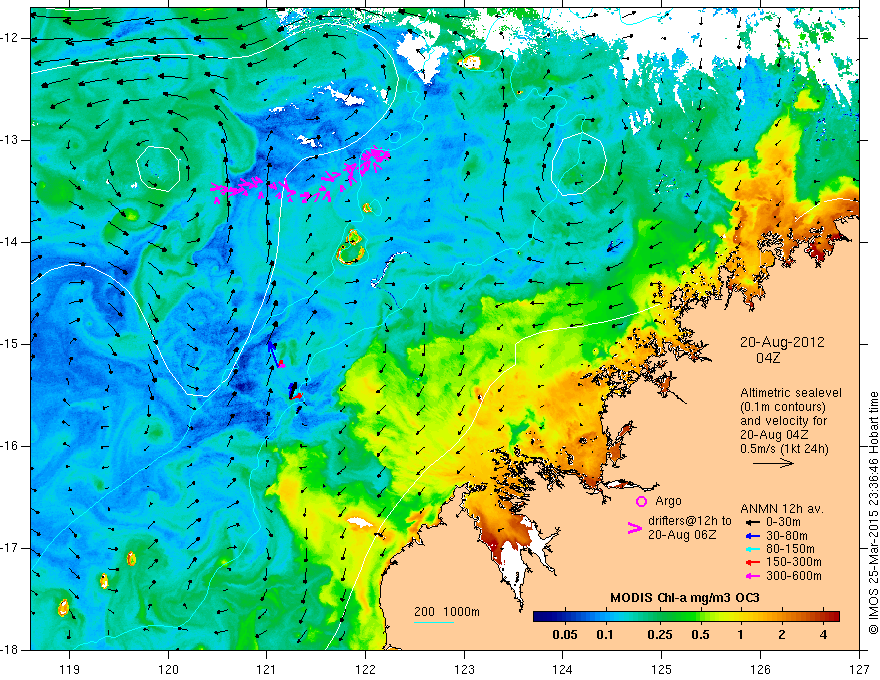Viewport: 880px width, 680px height.
Task: Select the red 150-300m arrow legend symbol
Action: 753,563
